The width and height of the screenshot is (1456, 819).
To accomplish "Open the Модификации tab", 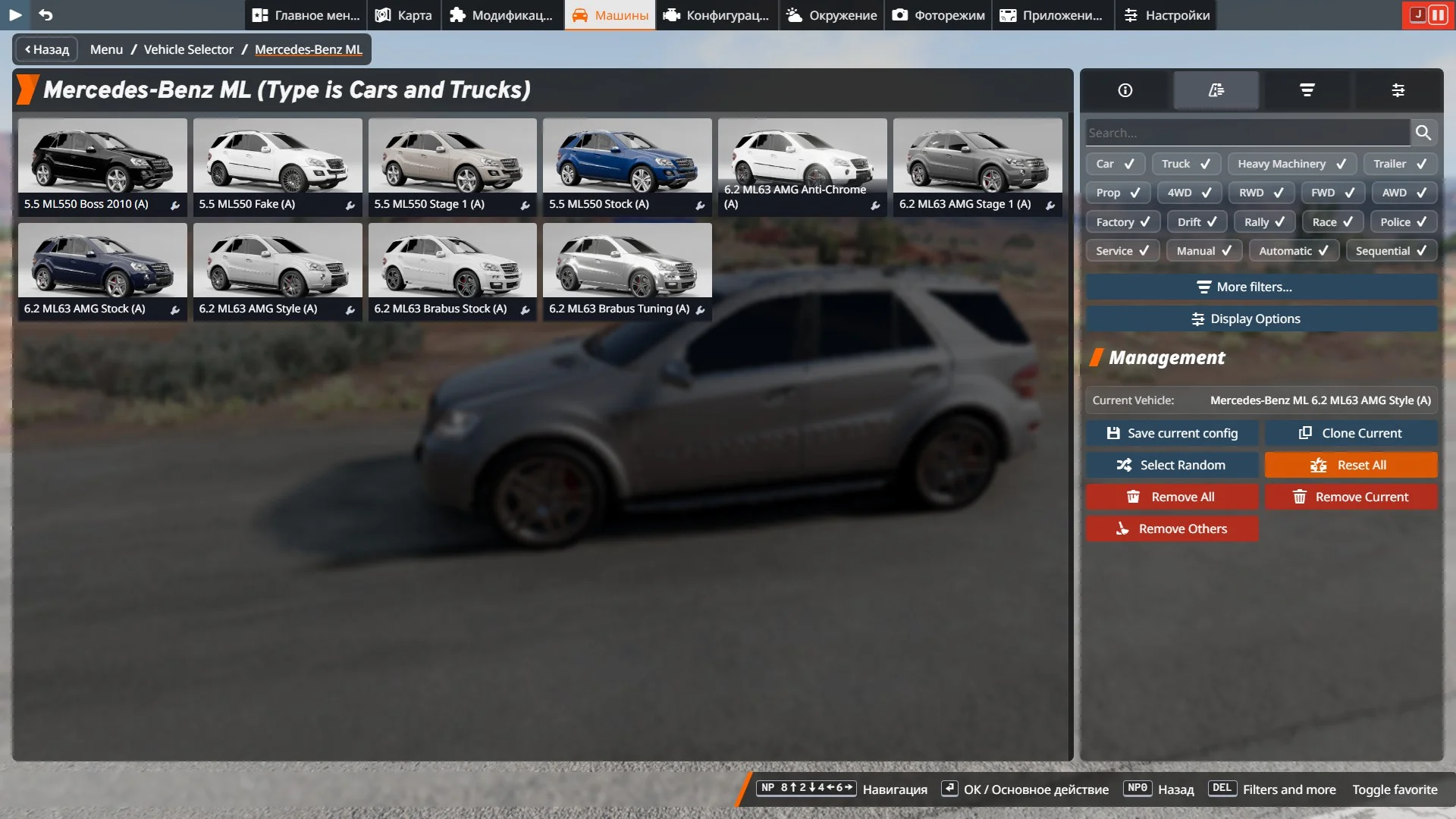I will (x=502, y=15).
